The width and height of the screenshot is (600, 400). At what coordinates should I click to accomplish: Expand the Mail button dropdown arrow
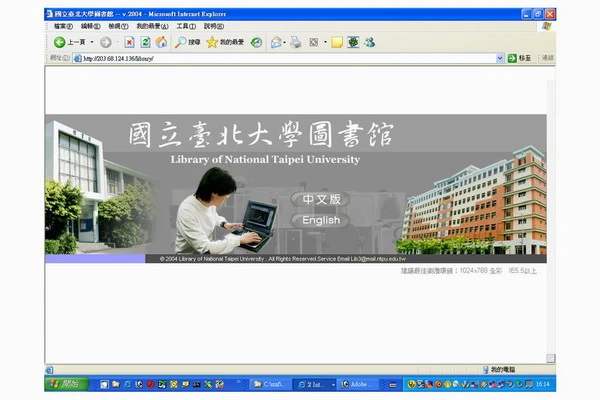284,42
